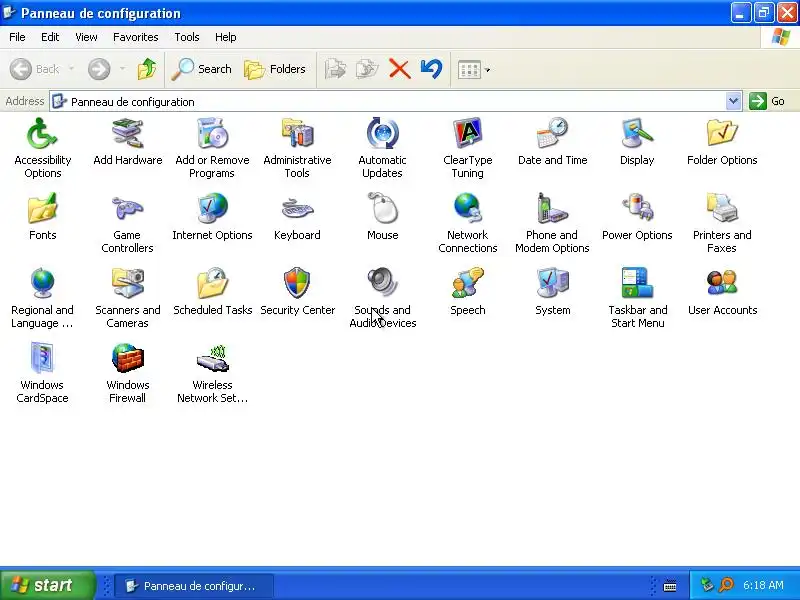Open the Favorites menu
This screenshot has height=600, width=800.
click(x=136, y=37)
